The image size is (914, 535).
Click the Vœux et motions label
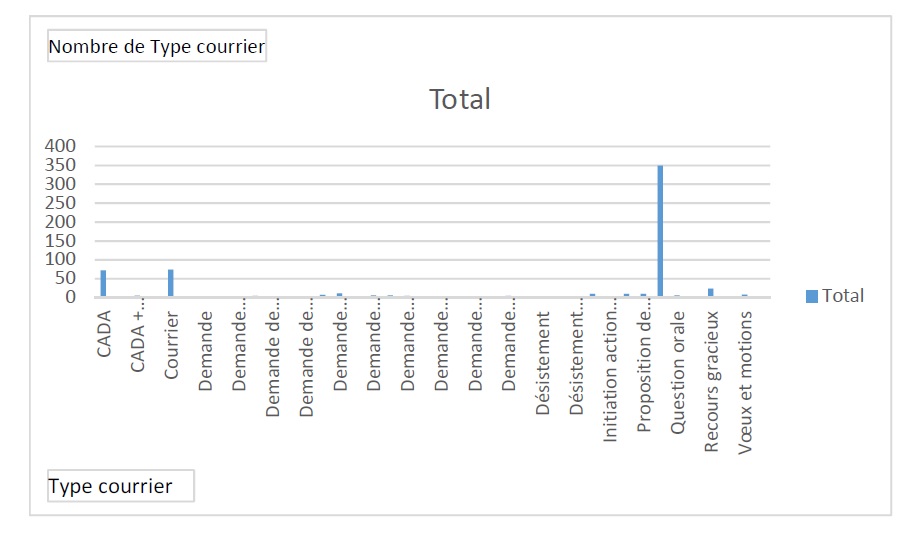click(745, 382)
